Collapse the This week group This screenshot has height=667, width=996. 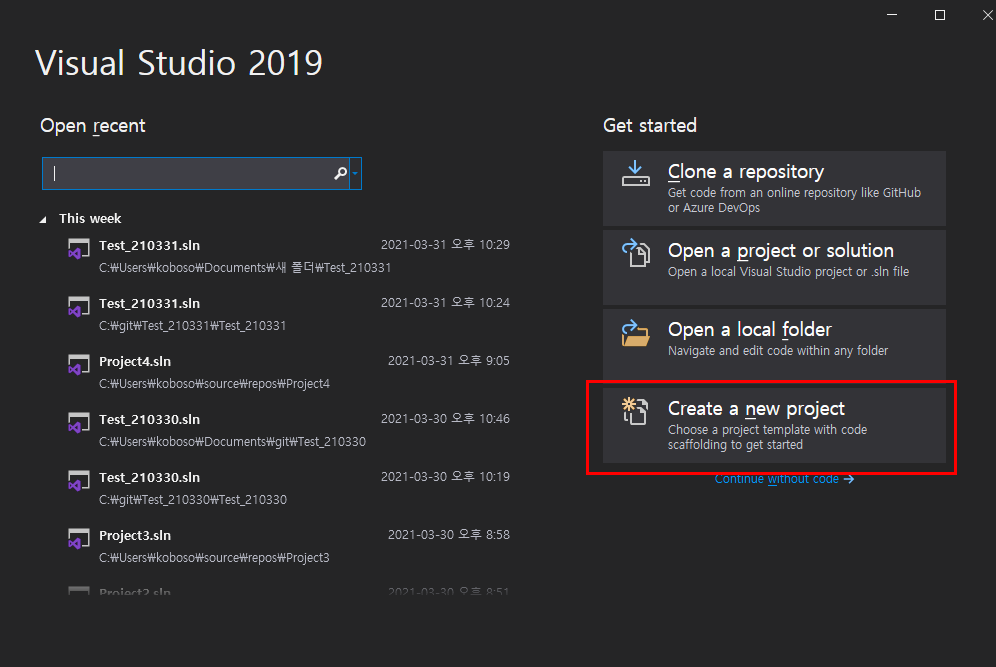[43, 219]
